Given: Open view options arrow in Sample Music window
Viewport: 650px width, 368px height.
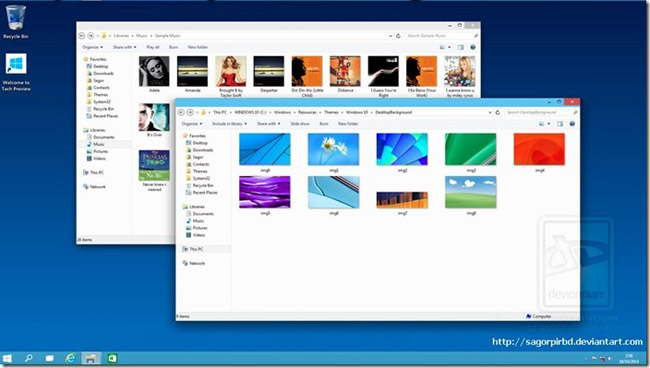Looking at the screenshot, I should point(449,47).
